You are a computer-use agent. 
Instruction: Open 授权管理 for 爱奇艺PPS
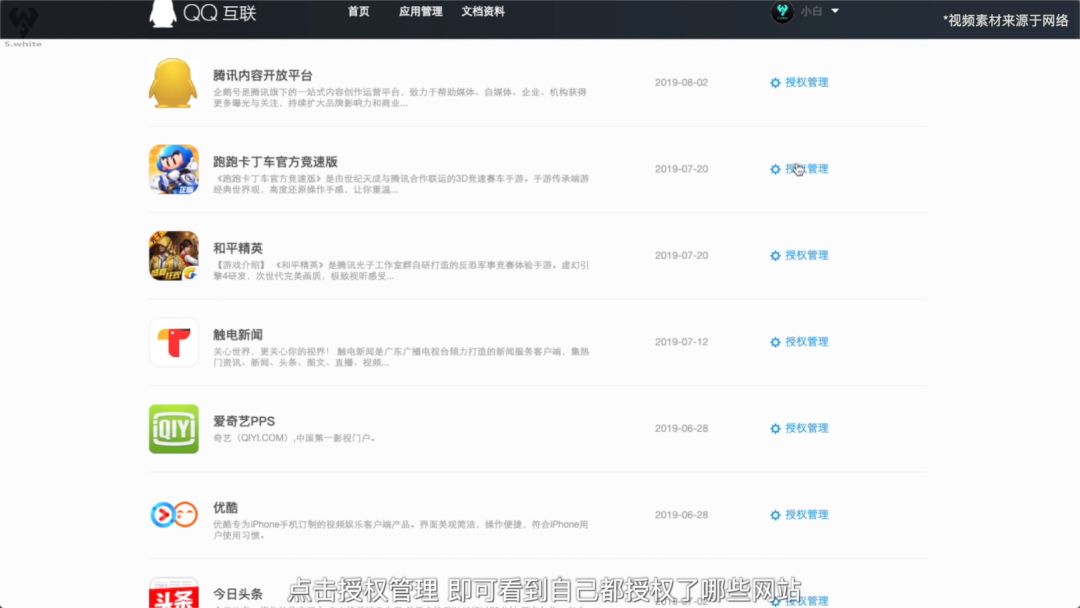click(807, 428)
